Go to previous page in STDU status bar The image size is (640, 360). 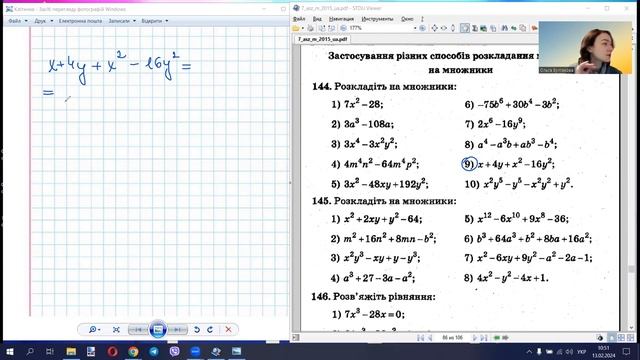pos(429,338)
